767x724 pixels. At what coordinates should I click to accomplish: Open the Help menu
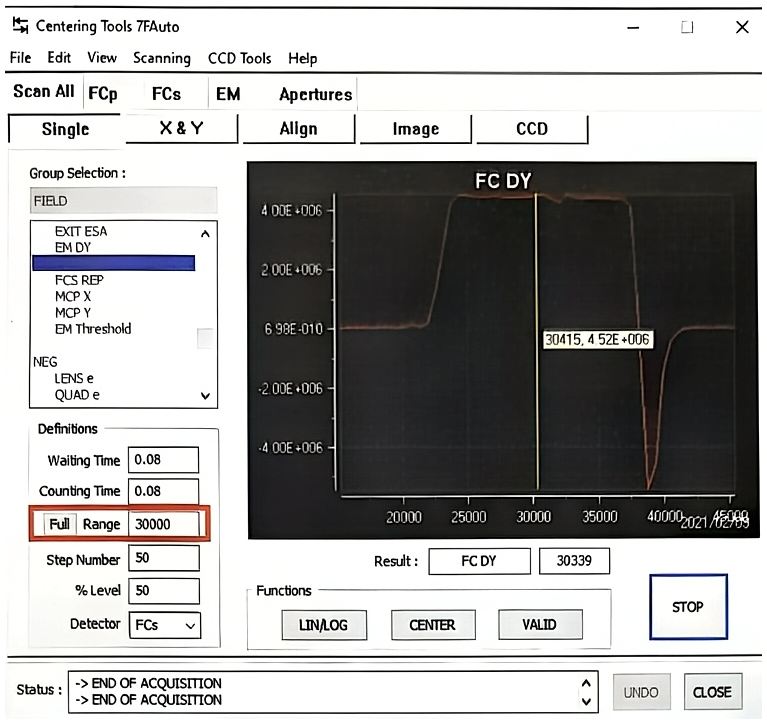[x=303, y=59]
